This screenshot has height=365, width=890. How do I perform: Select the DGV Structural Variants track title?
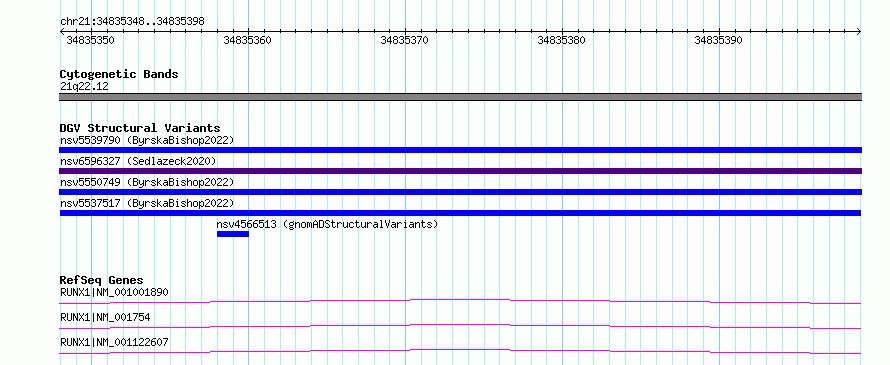point(140,128)
